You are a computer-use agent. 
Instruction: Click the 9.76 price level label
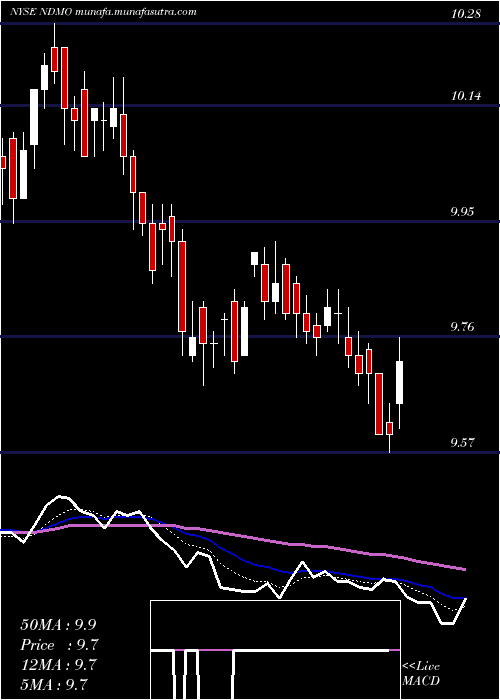(x=462, y=327)
